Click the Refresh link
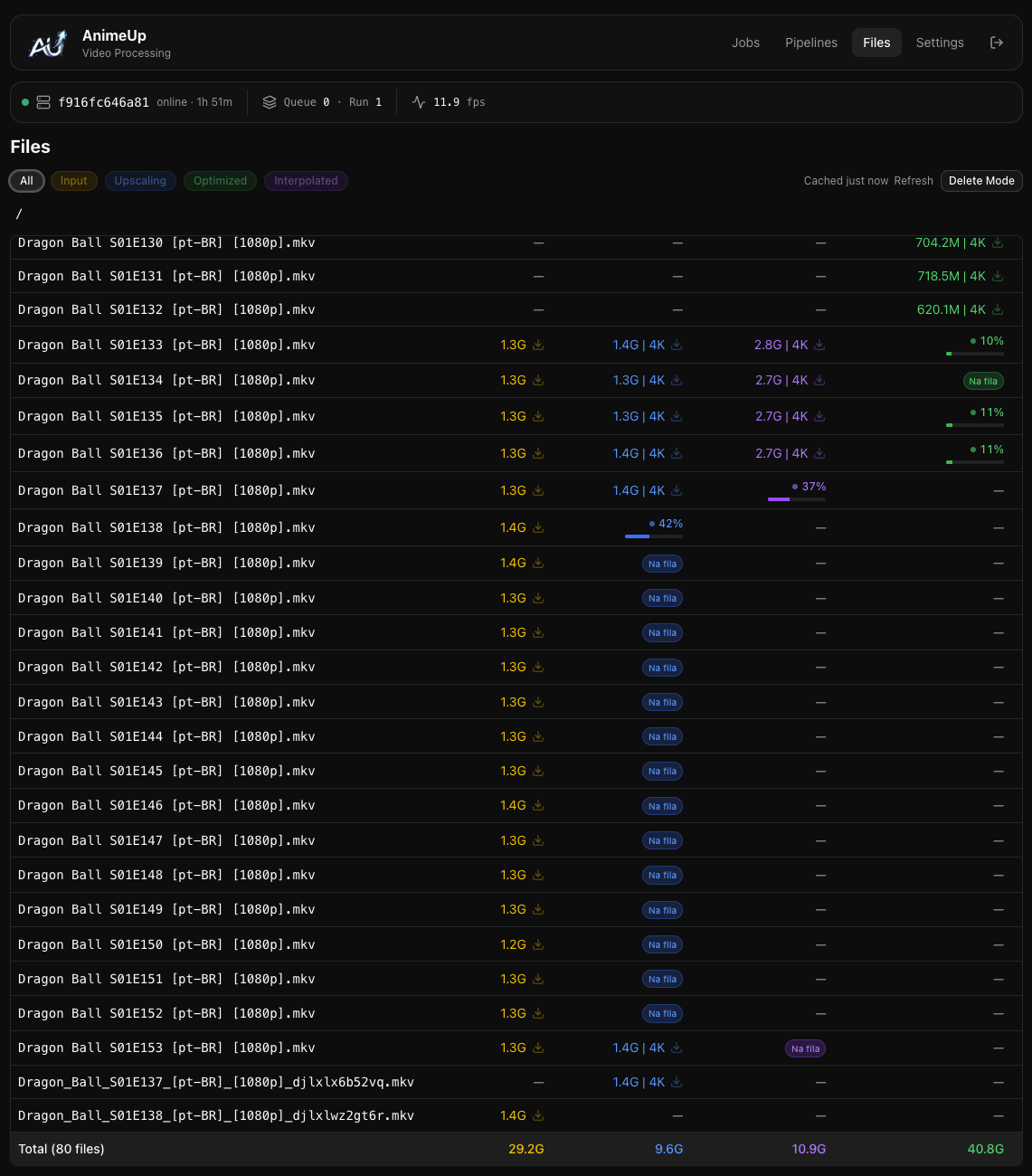The width and height of the screenshot is (1032, 1176). pyautogui.click(x=914, y=181)
